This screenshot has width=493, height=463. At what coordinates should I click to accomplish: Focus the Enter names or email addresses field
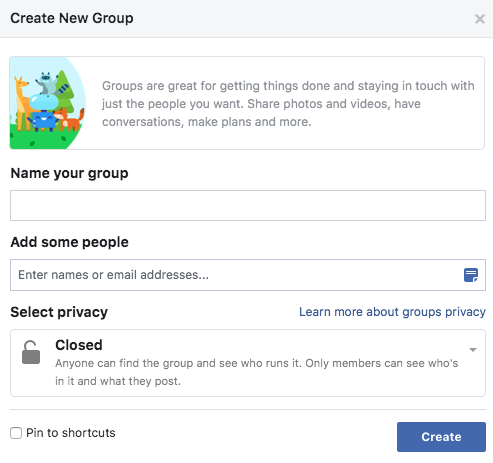pos(248,275)
